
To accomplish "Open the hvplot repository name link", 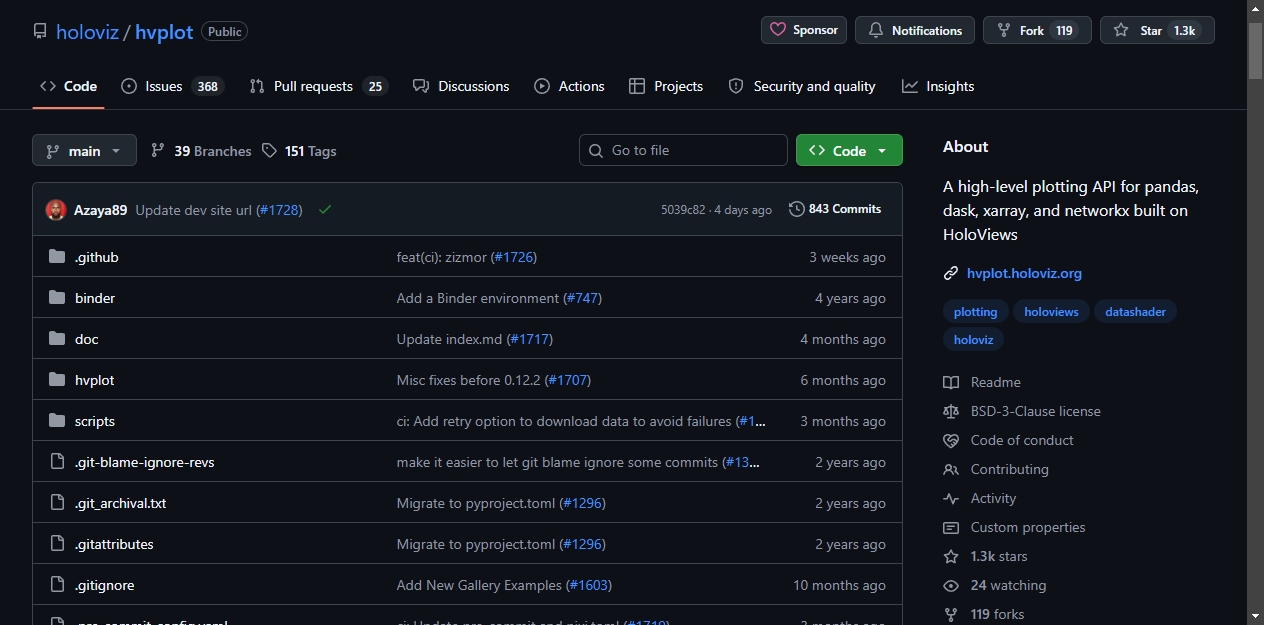I will 164,31.
